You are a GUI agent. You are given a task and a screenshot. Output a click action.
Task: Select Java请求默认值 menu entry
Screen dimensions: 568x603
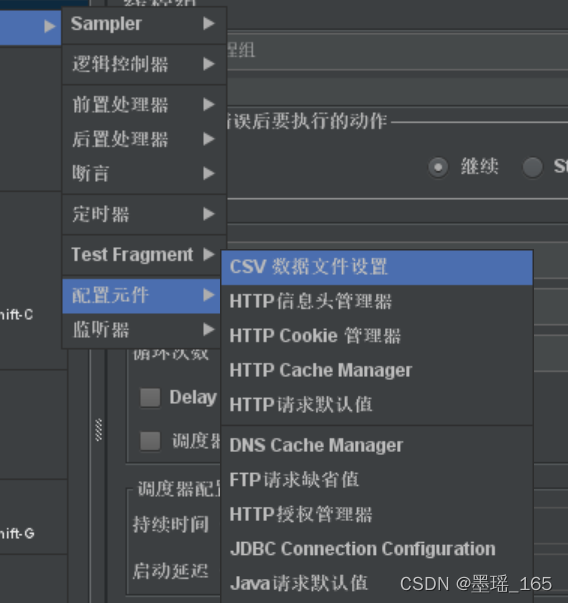[377, 583]
